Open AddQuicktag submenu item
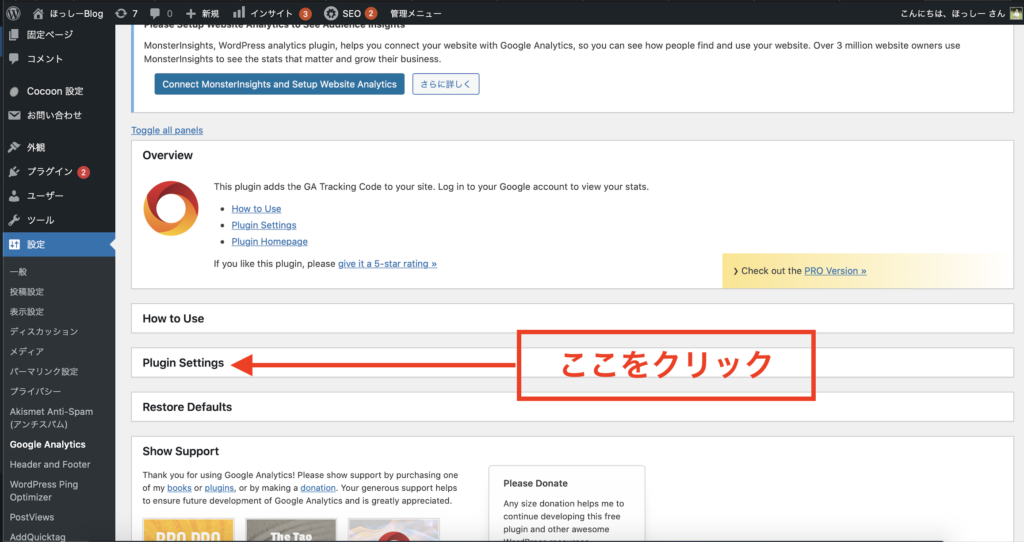Screen dimensions: 1024x542 tap(37, 537)
